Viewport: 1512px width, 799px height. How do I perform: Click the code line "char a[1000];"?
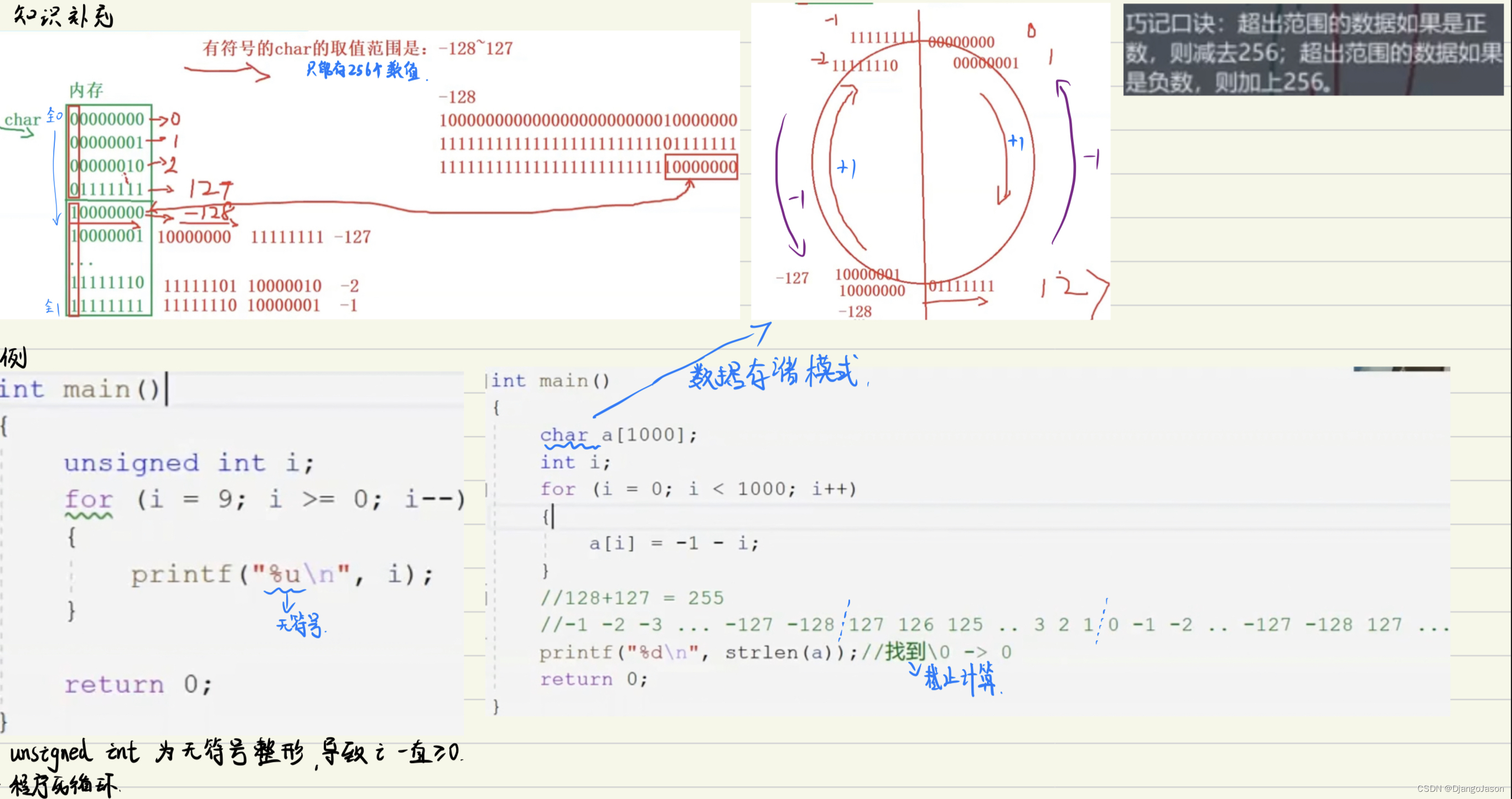pyautogui.click(x=619, y=435)
